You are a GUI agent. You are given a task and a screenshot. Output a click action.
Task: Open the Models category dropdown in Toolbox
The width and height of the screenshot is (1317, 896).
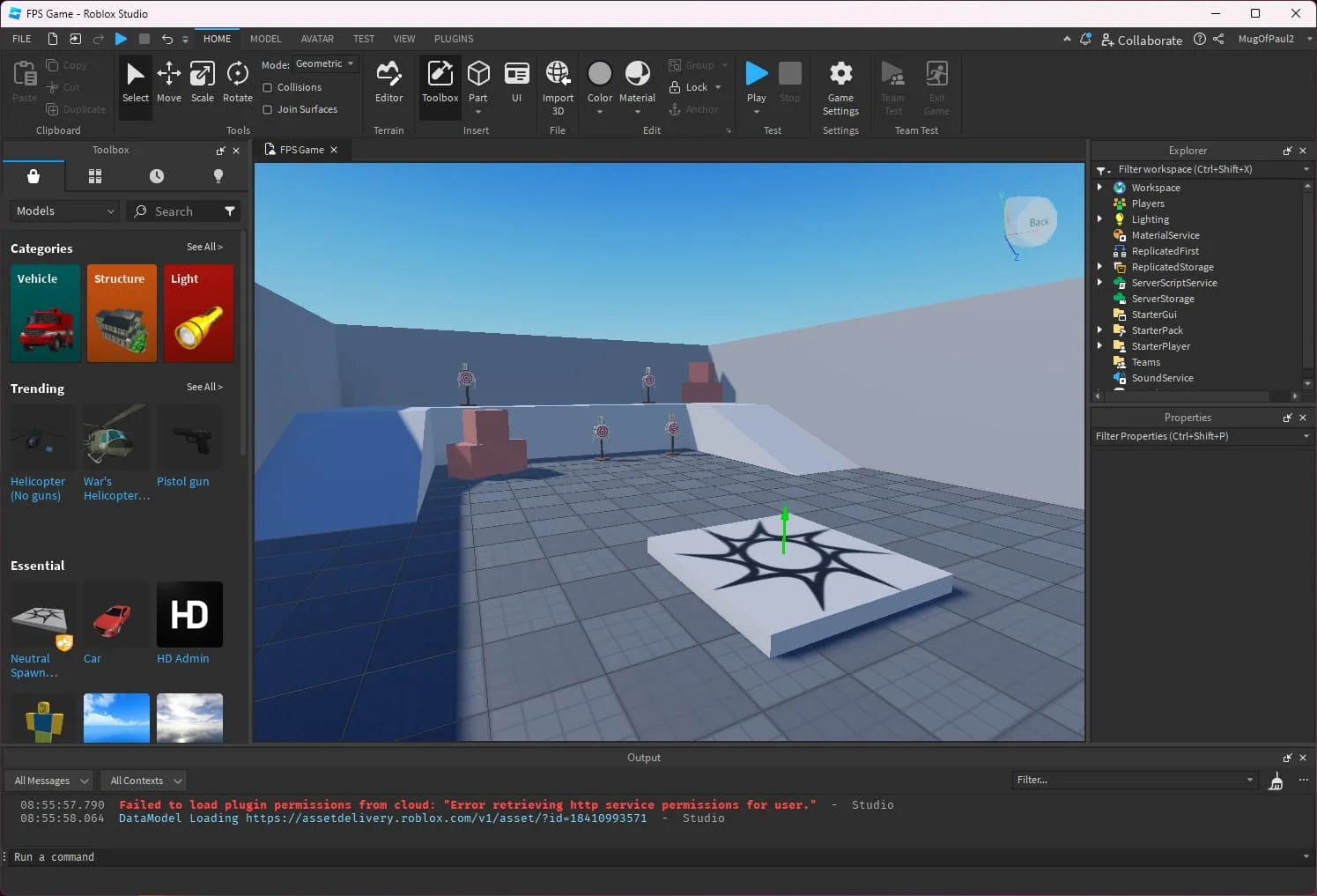pyautogui.click(x=63, y=211)
